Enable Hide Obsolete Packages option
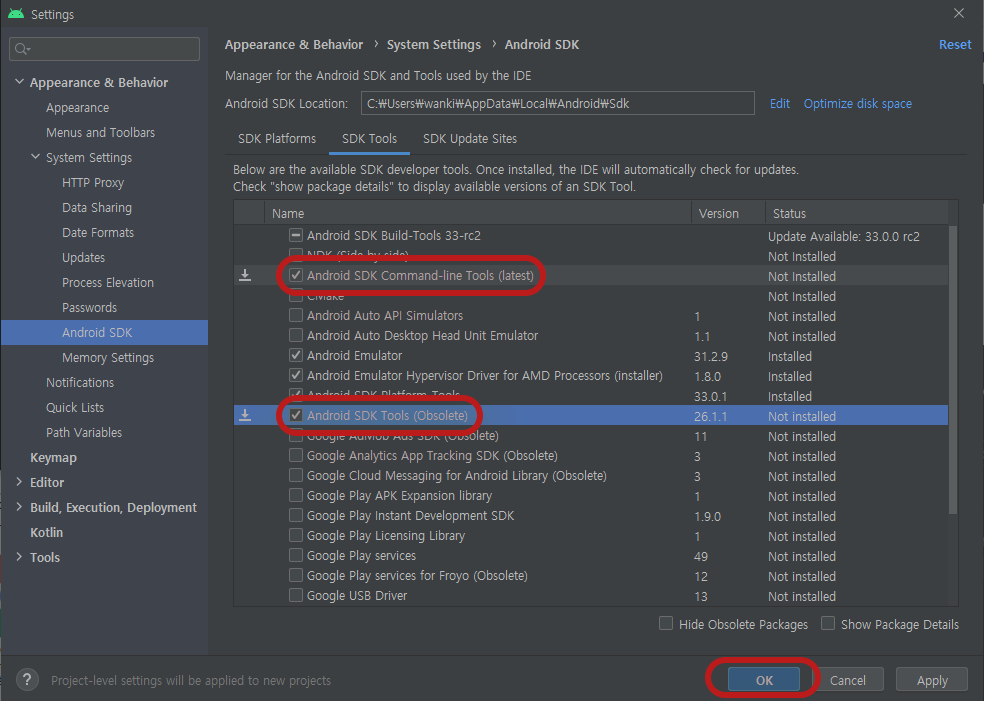The image size is (984, 701). pos(666,623)
